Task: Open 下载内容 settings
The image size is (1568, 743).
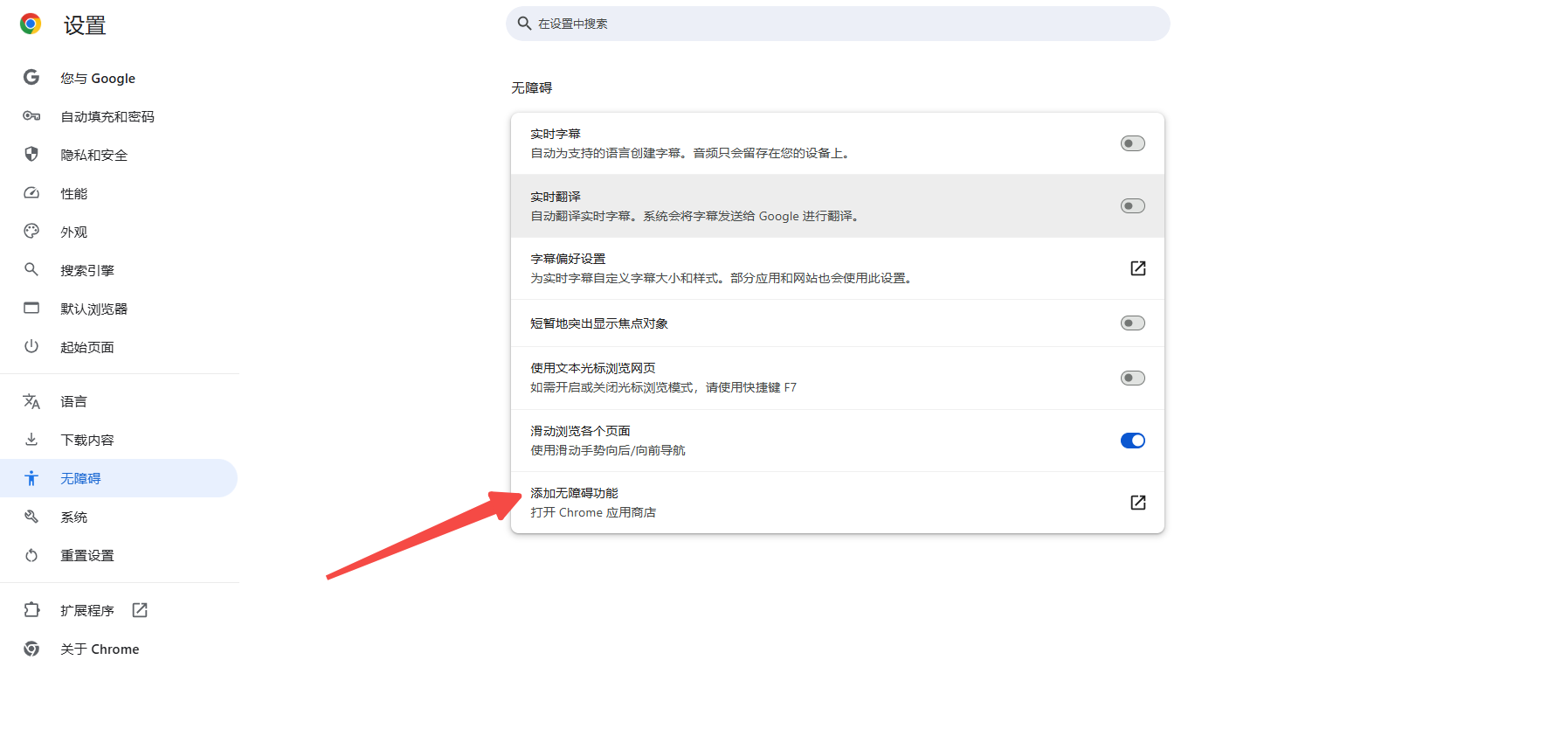Action: point(119,440)
